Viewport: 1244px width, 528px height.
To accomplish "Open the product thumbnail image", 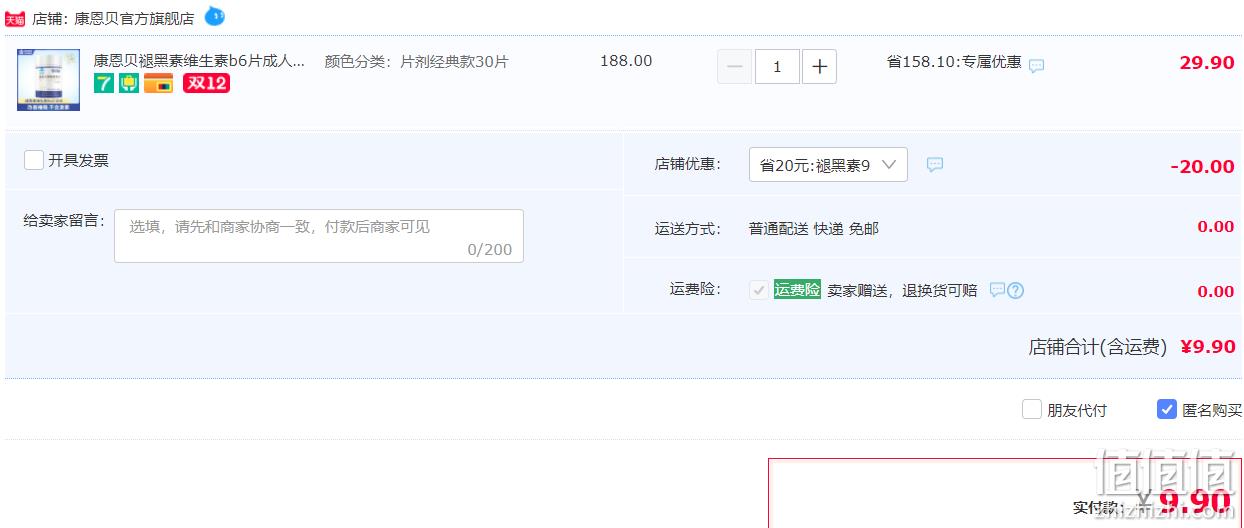I will pyautogui.click(x=48, y=79).
